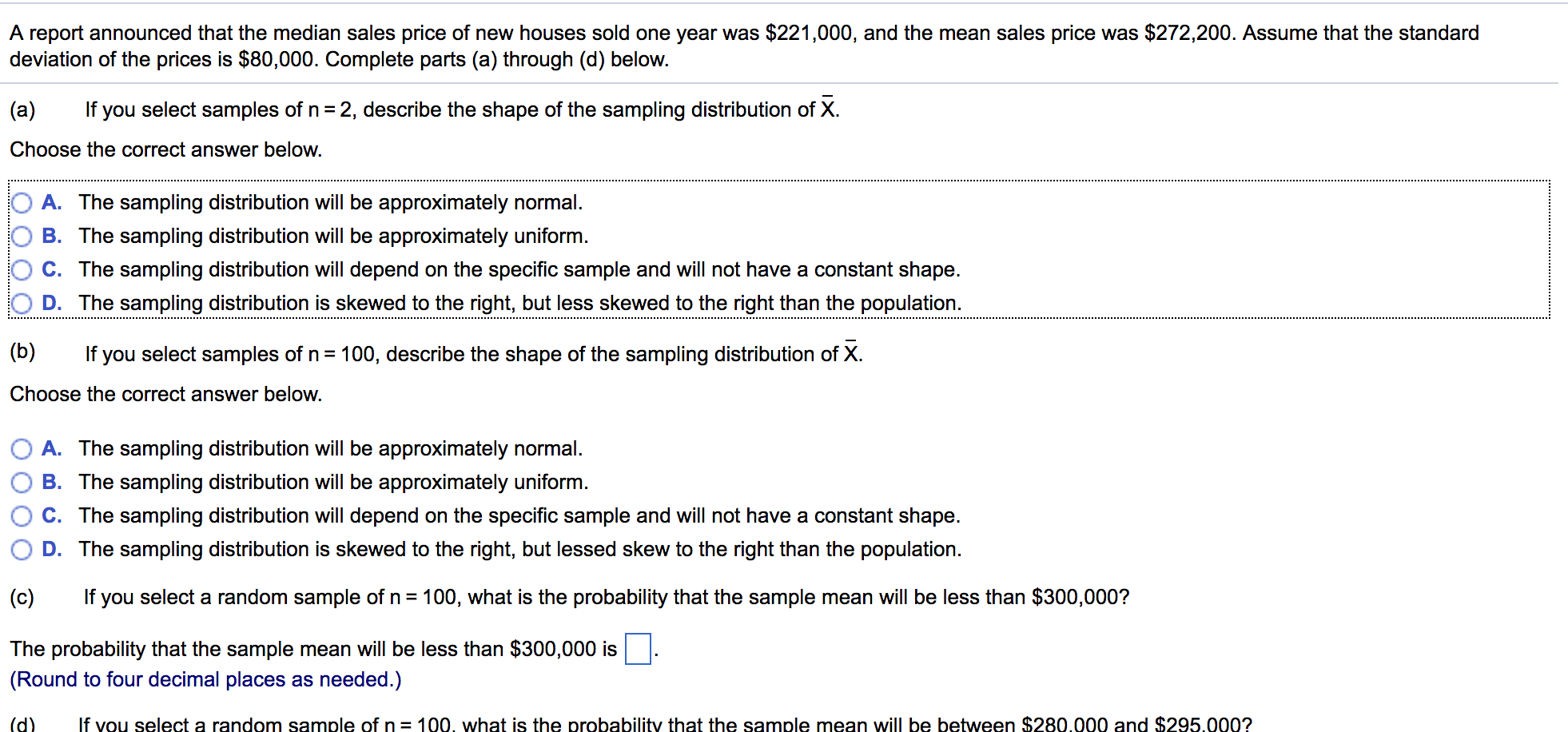The image size is (1568, 732).
Task: Click the probability answer input box
Action: [x=638, y=648]
